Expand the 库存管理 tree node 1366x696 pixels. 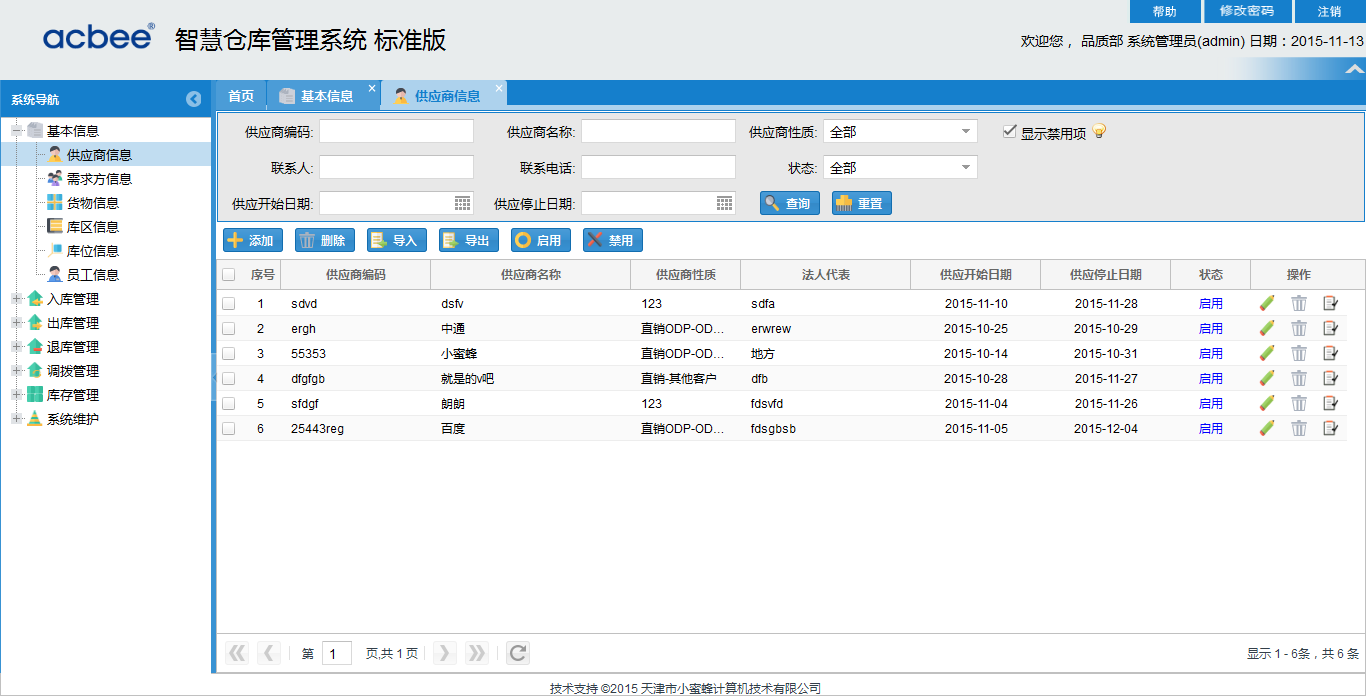tap(16, 395)
